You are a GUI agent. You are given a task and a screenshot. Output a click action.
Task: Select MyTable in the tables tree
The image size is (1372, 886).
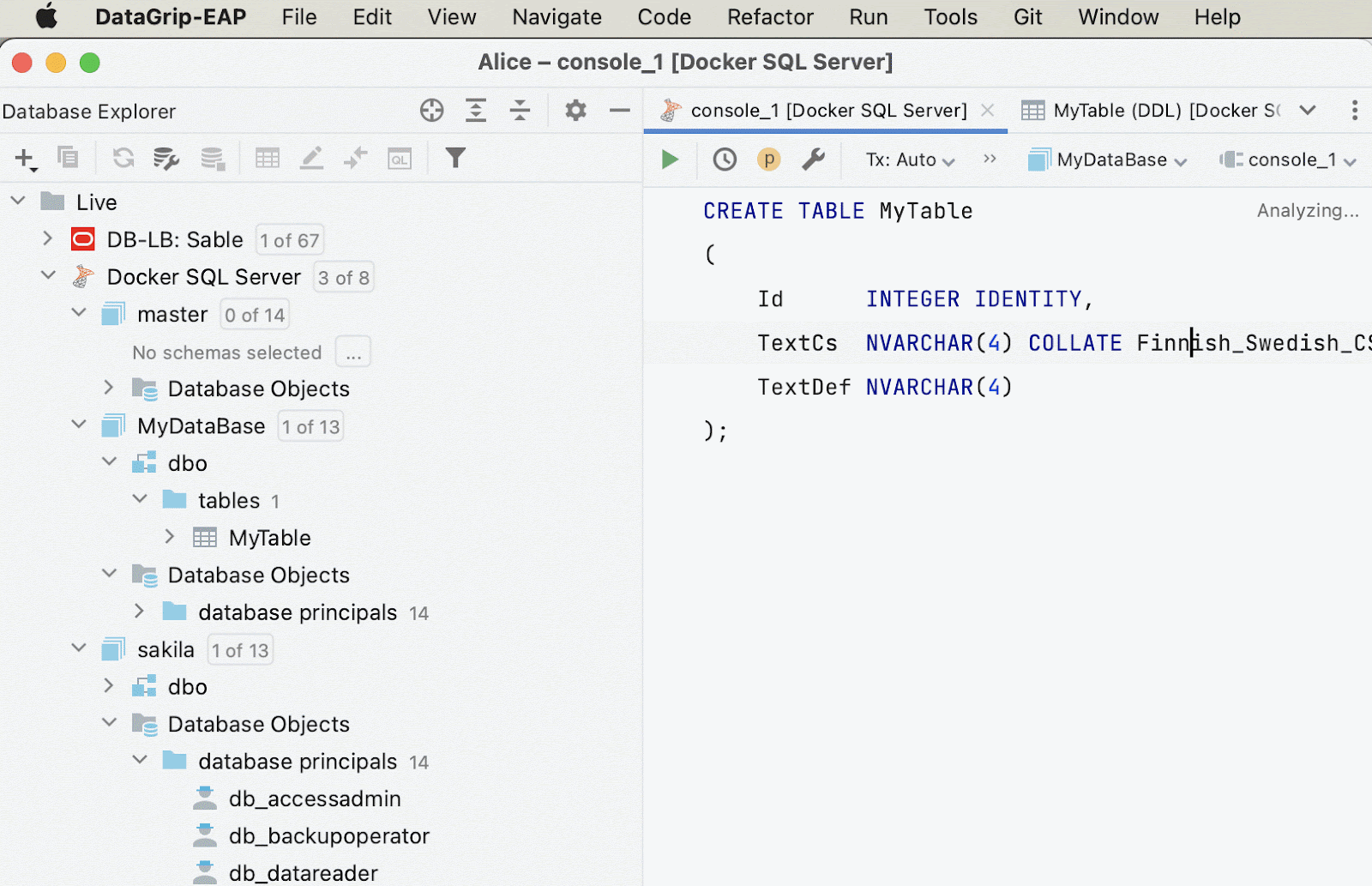click(269, 538)
